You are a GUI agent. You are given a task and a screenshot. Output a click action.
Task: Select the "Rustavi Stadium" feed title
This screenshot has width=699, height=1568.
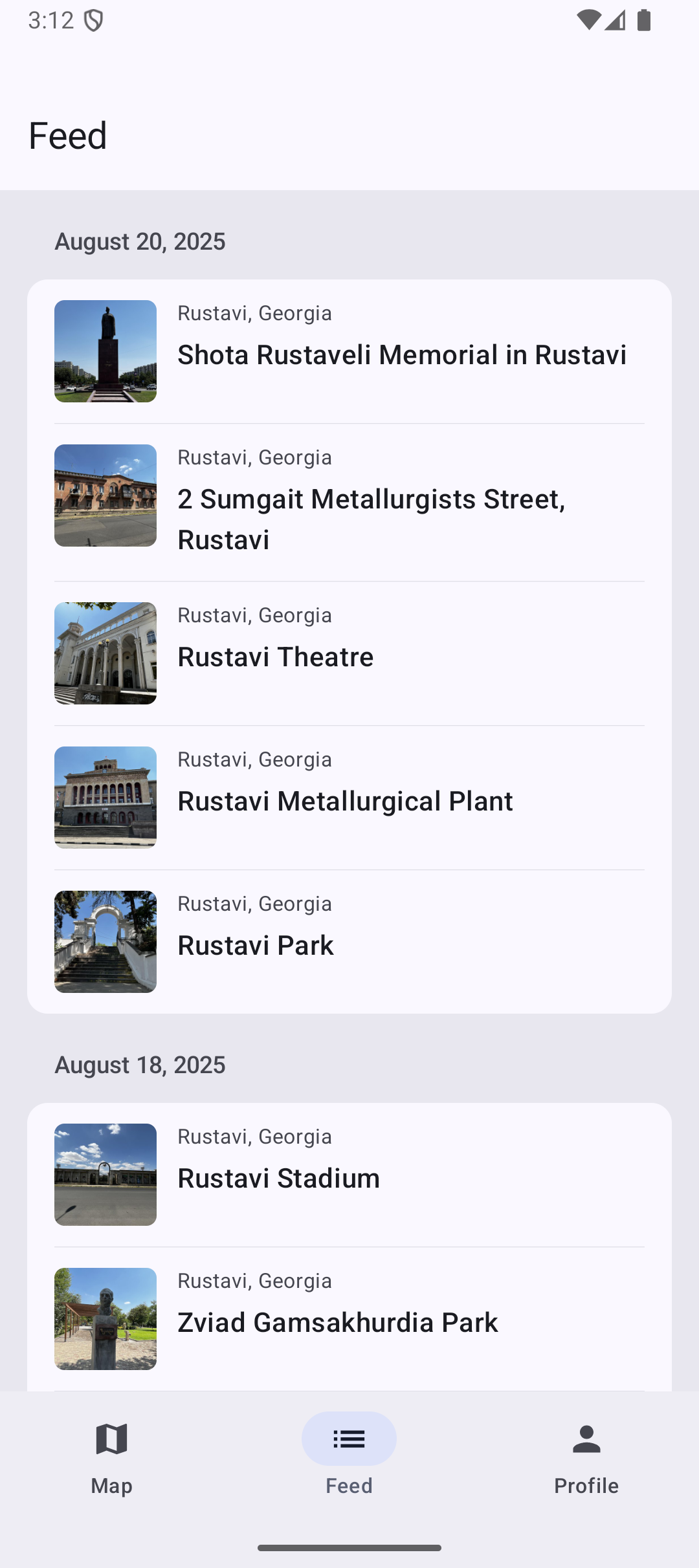click(x=279, y=1179)
